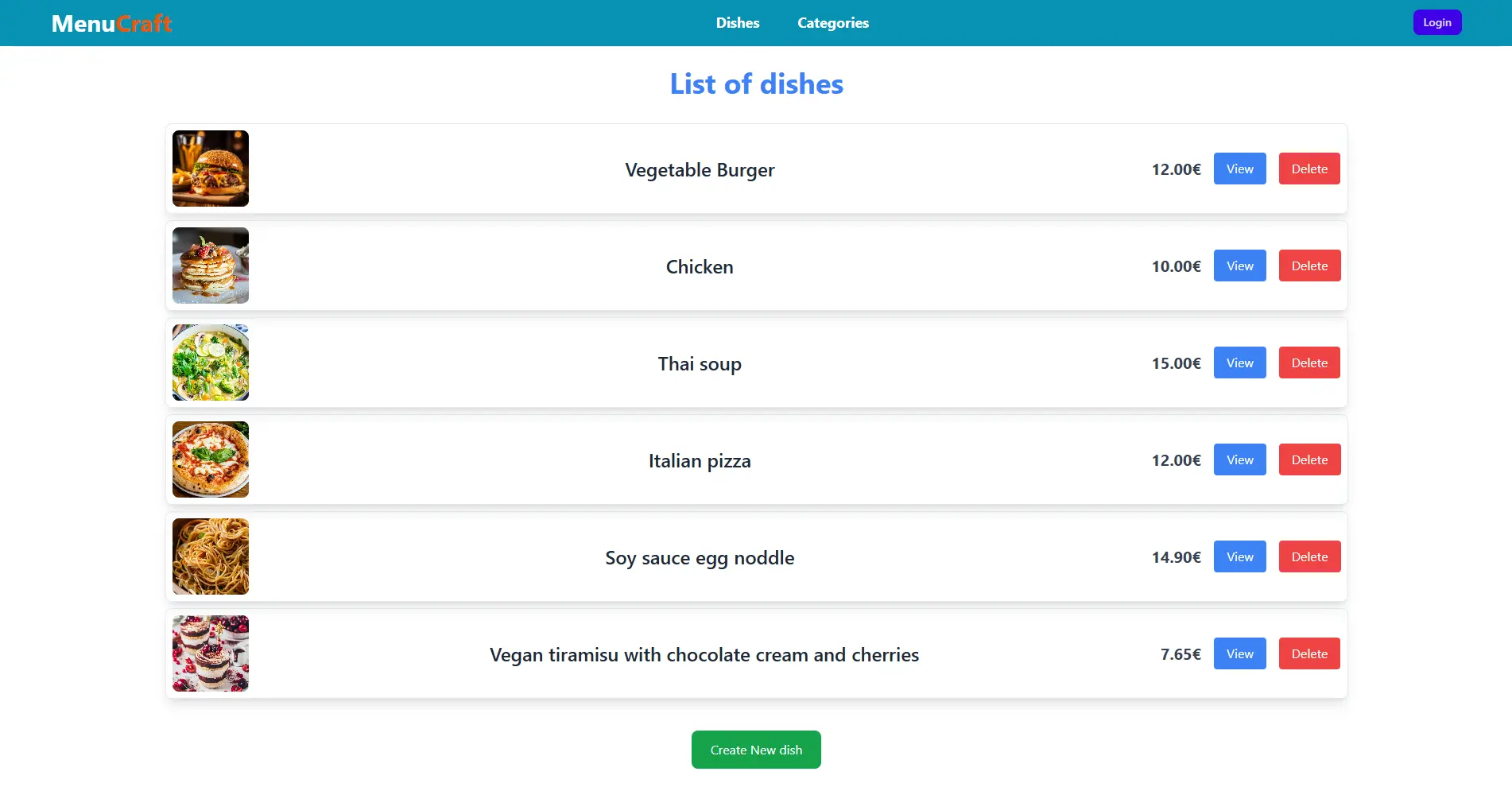Open the Dishes menu item

(x=737, y=23)
